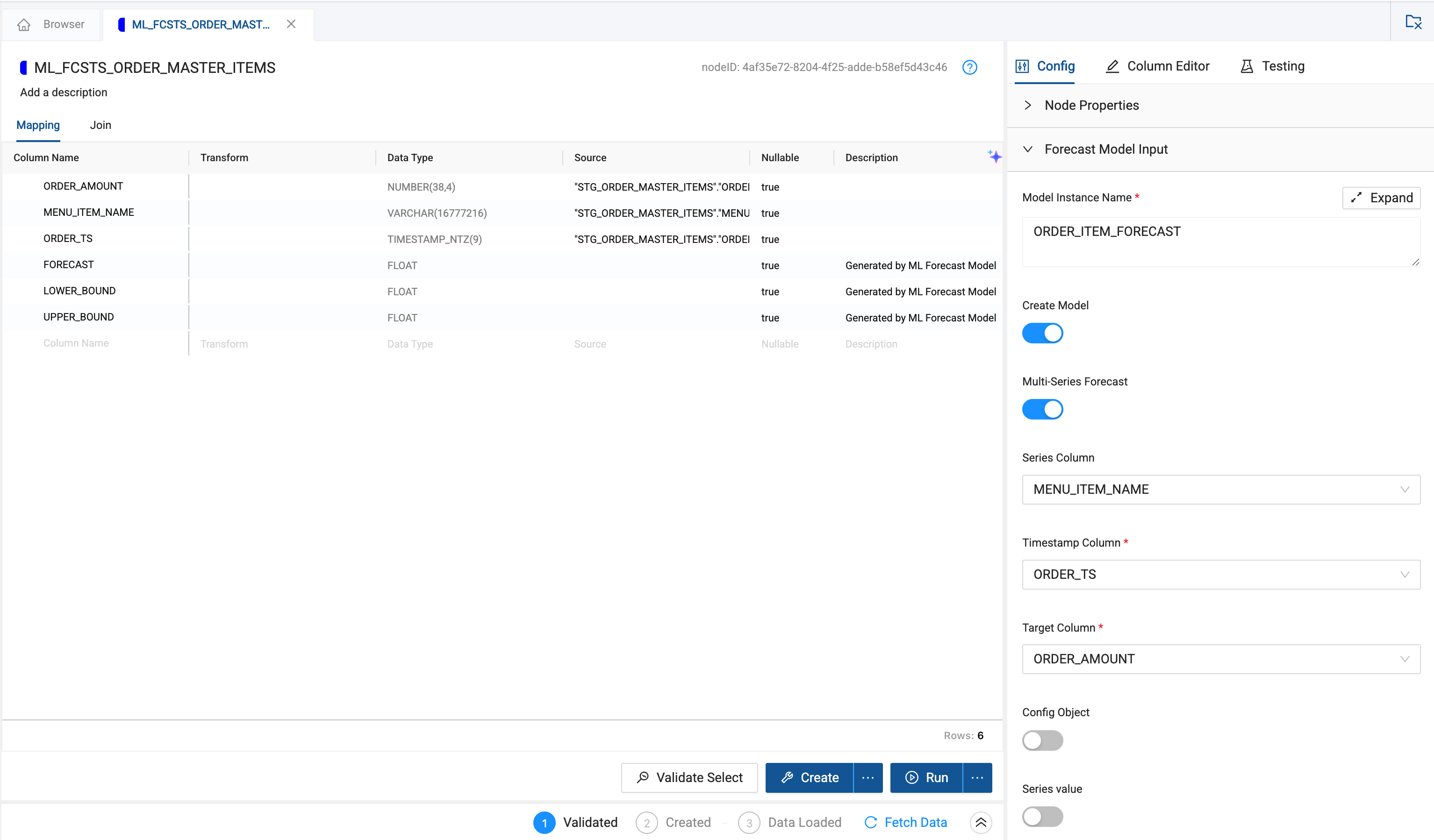Click the Validate Select button

click(689, 777)
